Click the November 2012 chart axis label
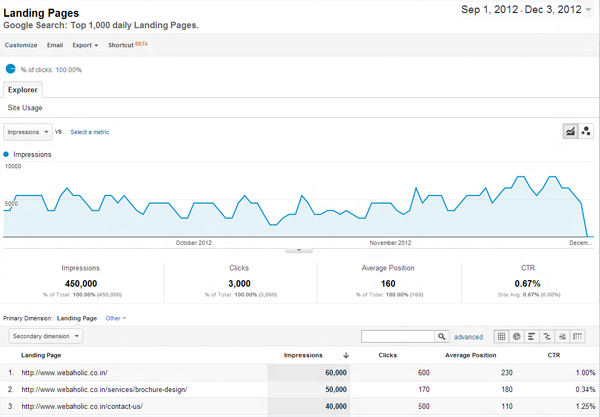Viewport: 600px width, 417px height. tap(390, 243)
